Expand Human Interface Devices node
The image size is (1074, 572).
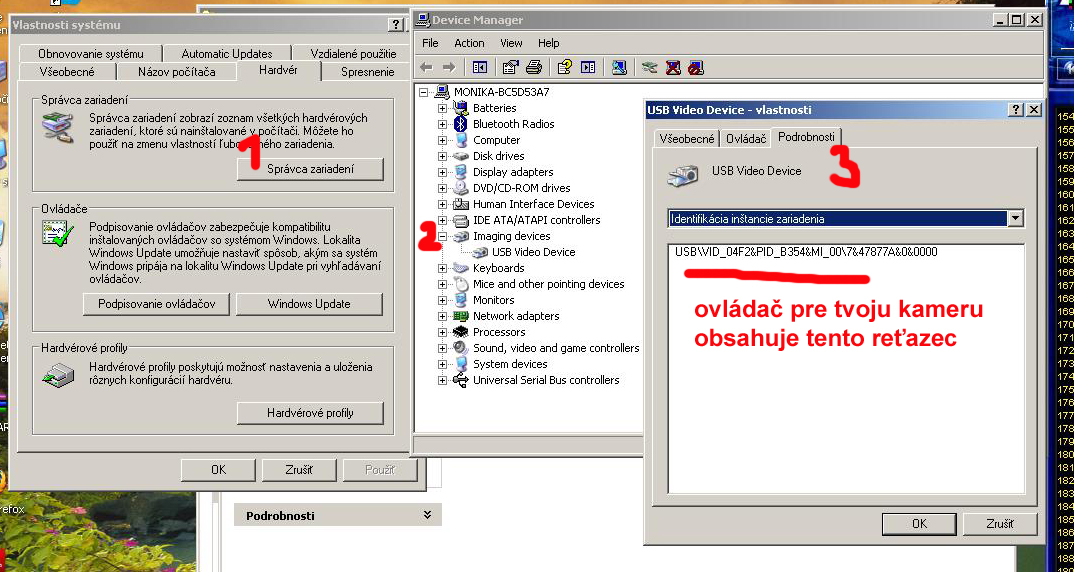tap(442, 204)
